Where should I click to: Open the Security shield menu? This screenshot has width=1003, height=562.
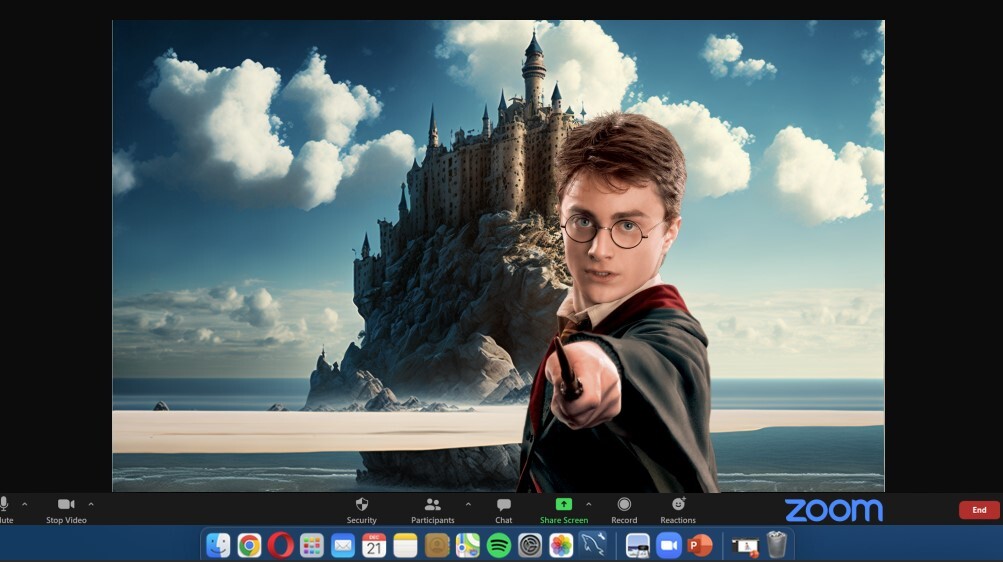coord(361,510)
